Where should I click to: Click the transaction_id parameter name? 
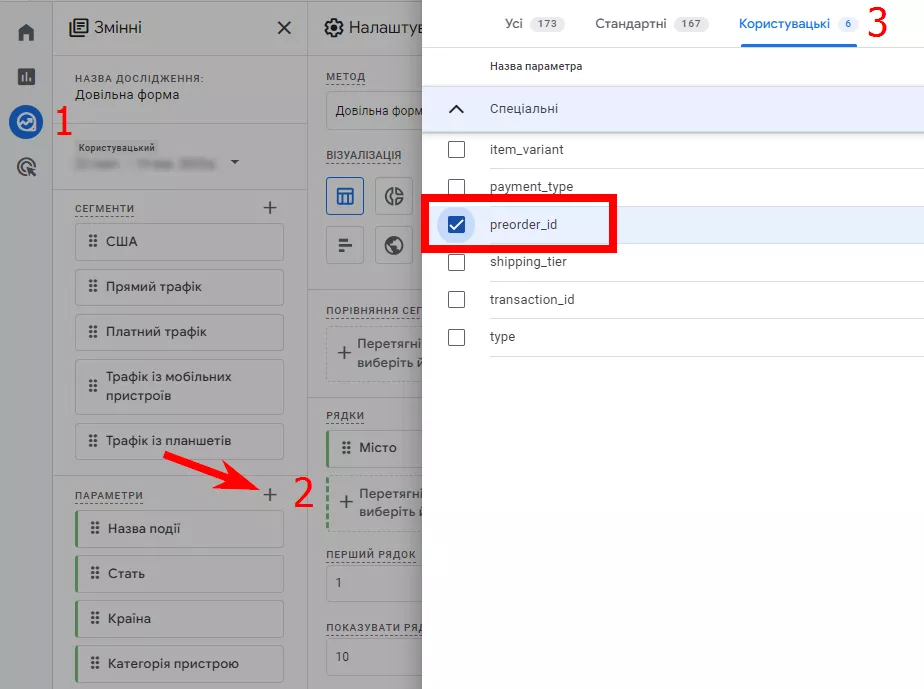coord(532,299)
